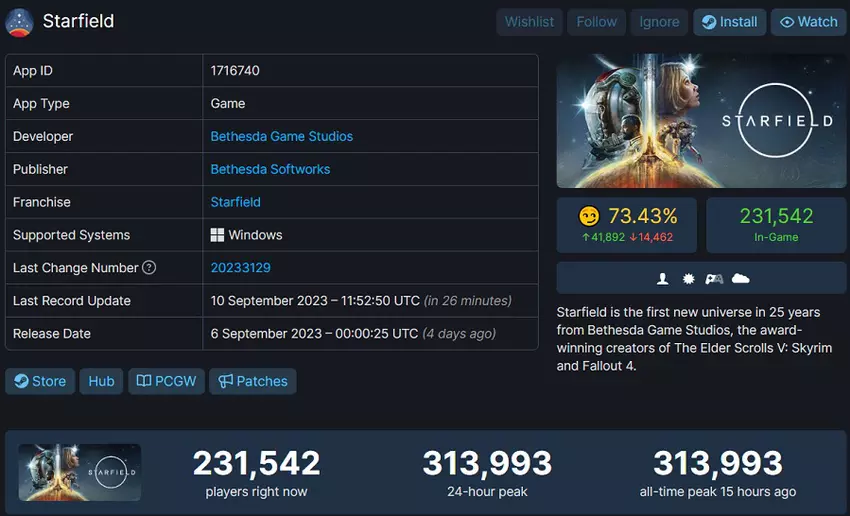
Task: Click the Steam Cloud icon
Action: [x=740, y=278]
